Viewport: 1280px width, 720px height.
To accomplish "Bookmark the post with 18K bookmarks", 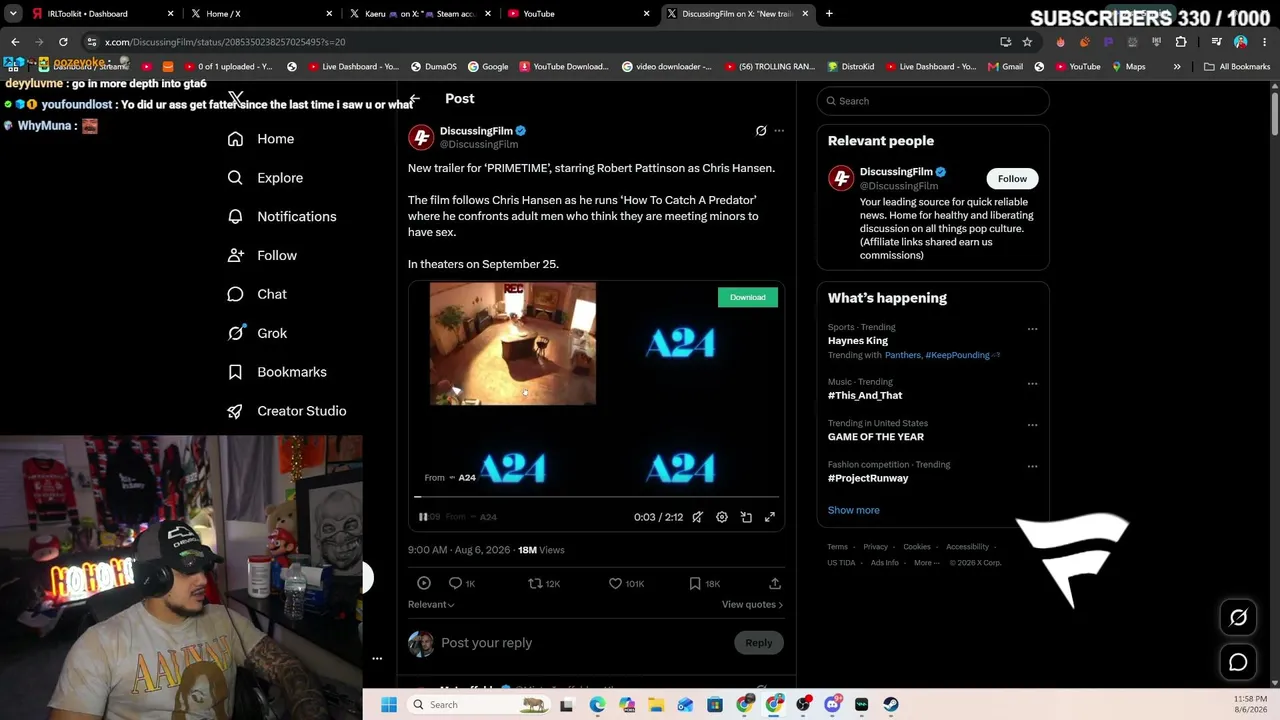I will (704, 583).
